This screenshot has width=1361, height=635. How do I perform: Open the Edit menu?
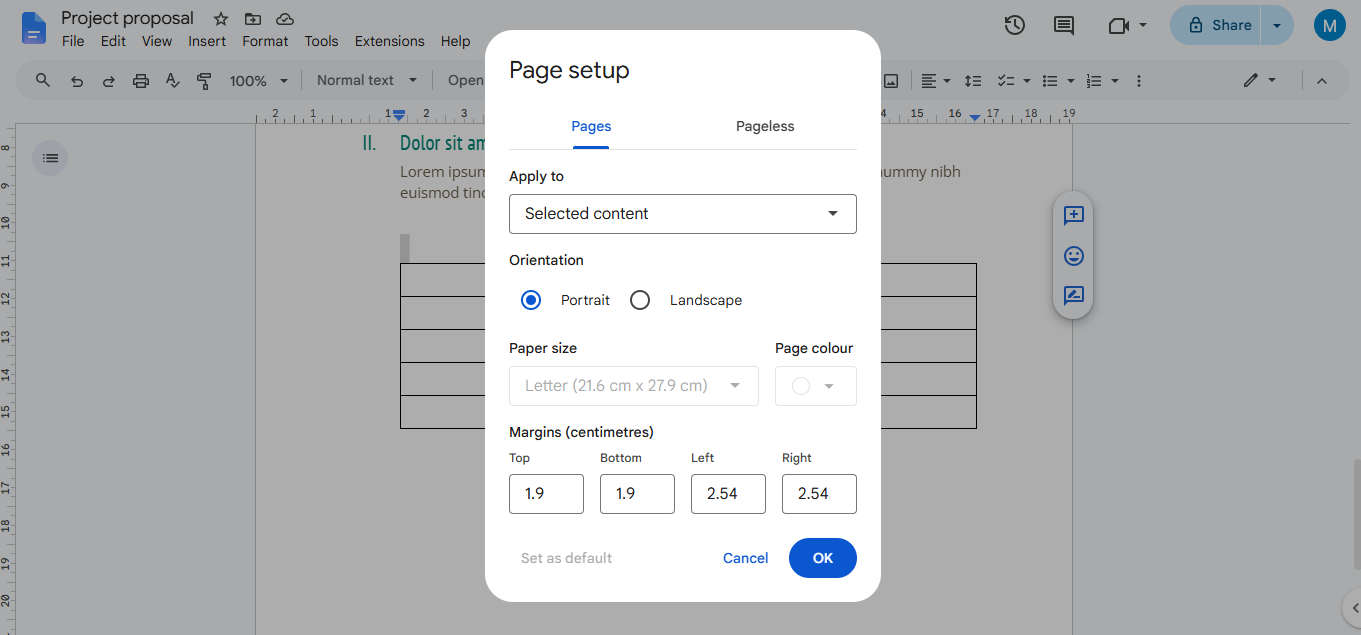pyautogui.click(x=113, y=41)
